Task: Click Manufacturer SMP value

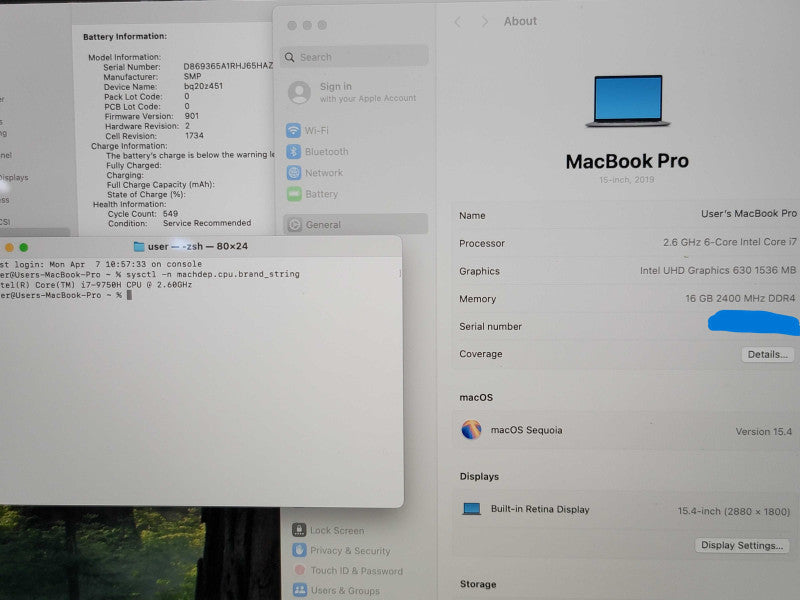Action: 192,77
